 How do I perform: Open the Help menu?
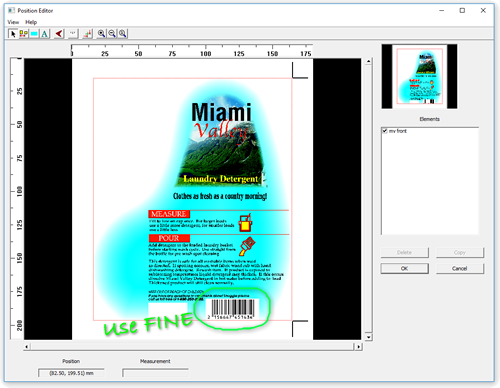point(31,22)
